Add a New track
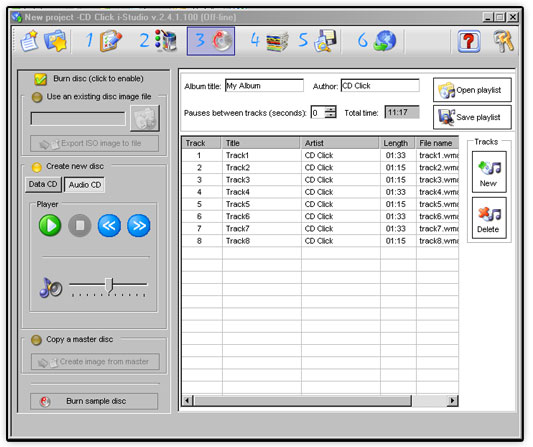Screen dimensions: 533x447 [x=489, y=172]
